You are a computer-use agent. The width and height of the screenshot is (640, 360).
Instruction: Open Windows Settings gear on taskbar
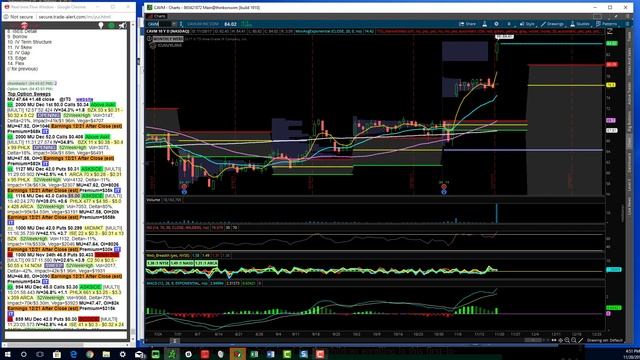point(122,354)
